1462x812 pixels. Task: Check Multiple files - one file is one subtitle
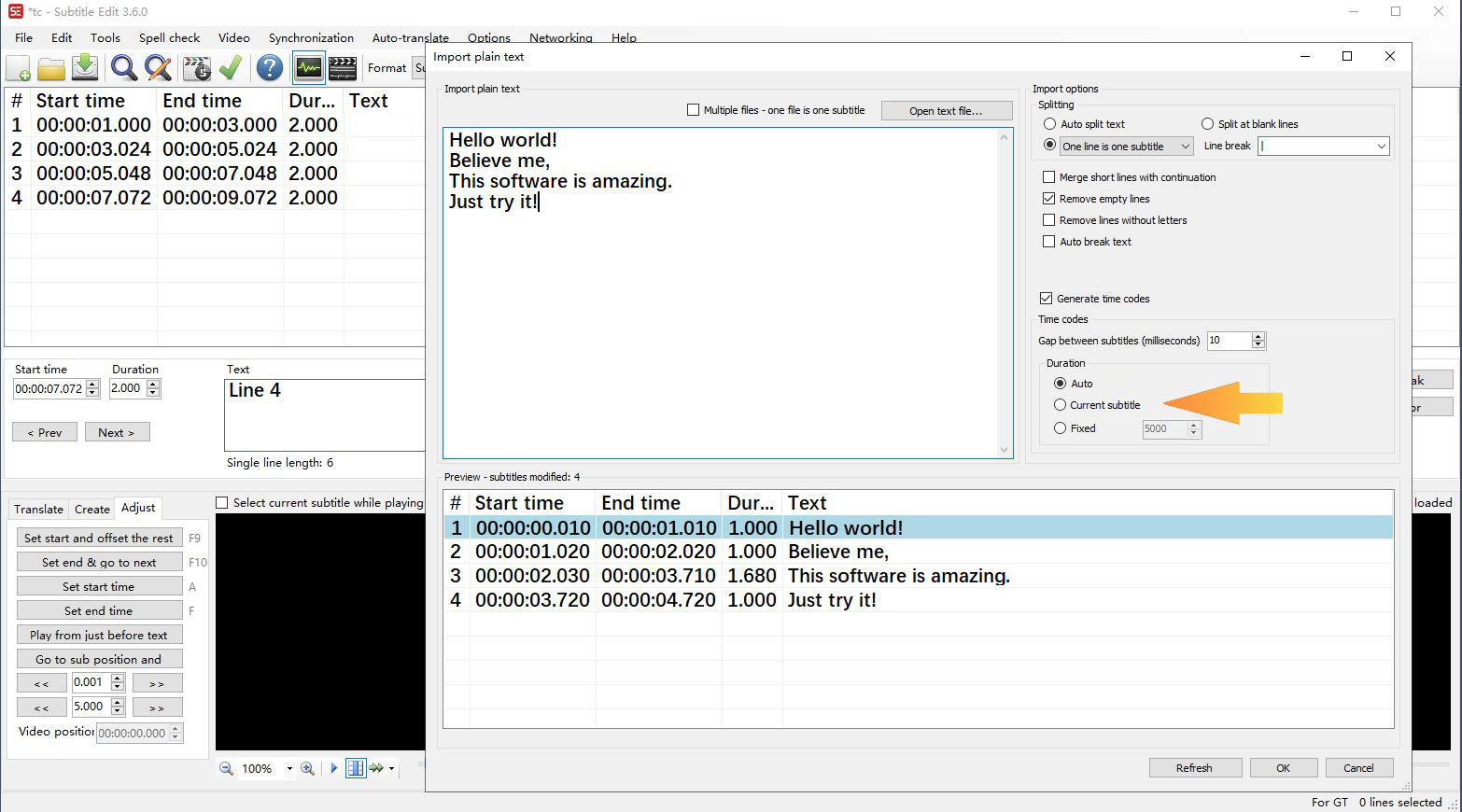[693, 109]
